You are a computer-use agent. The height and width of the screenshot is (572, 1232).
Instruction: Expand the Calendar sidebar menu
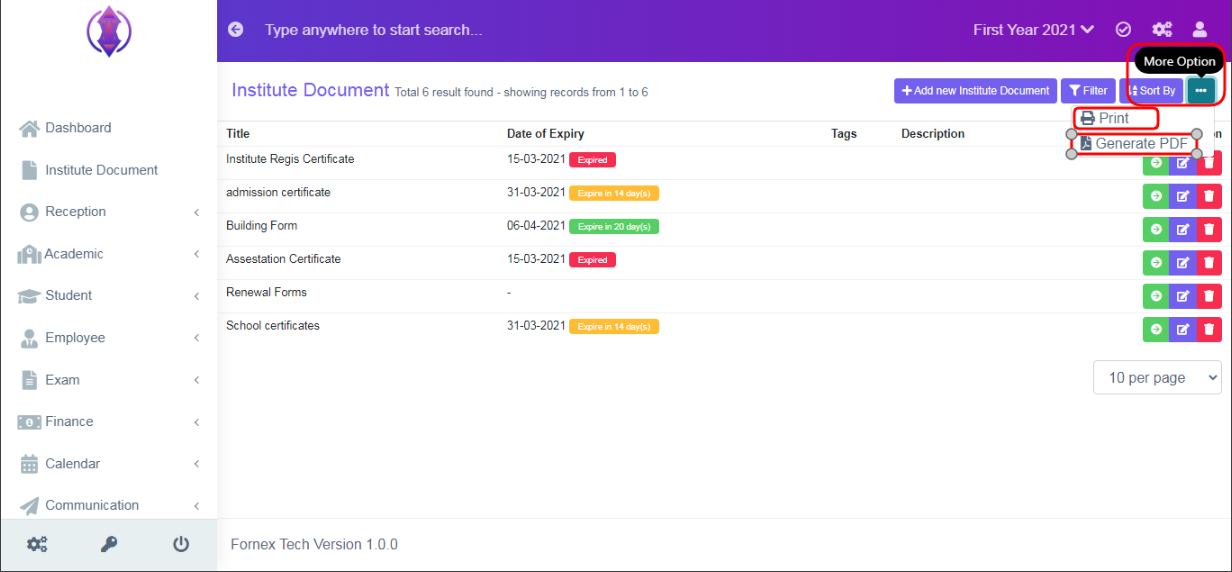[x=108, y=464]
